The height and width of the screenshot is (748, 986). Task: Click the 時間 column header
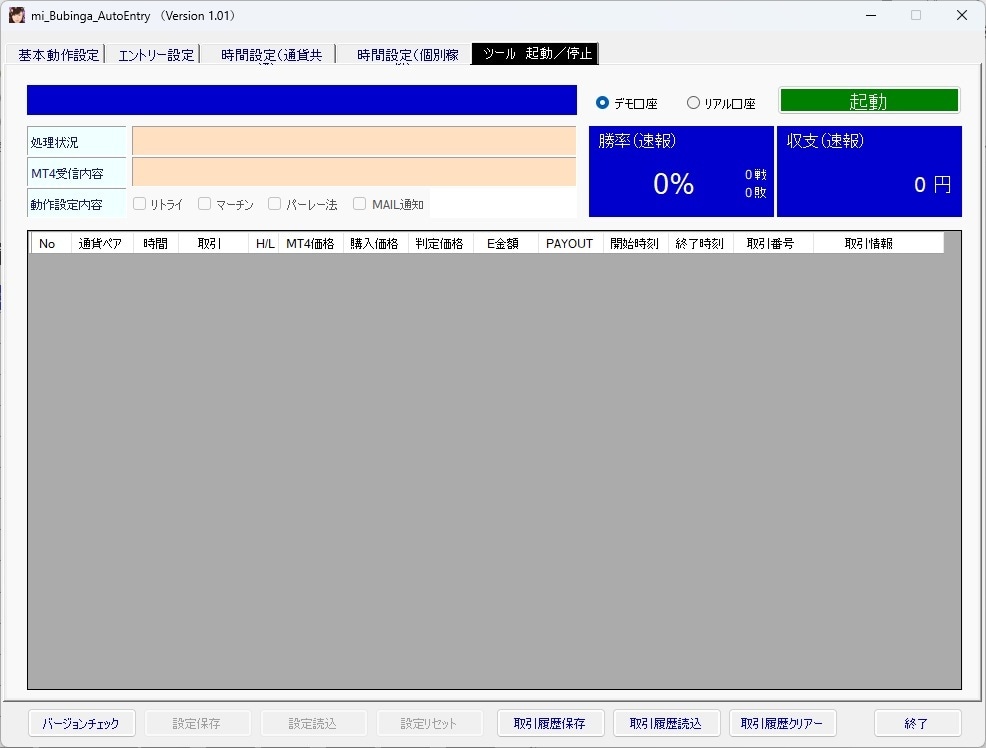coord(155,243)
